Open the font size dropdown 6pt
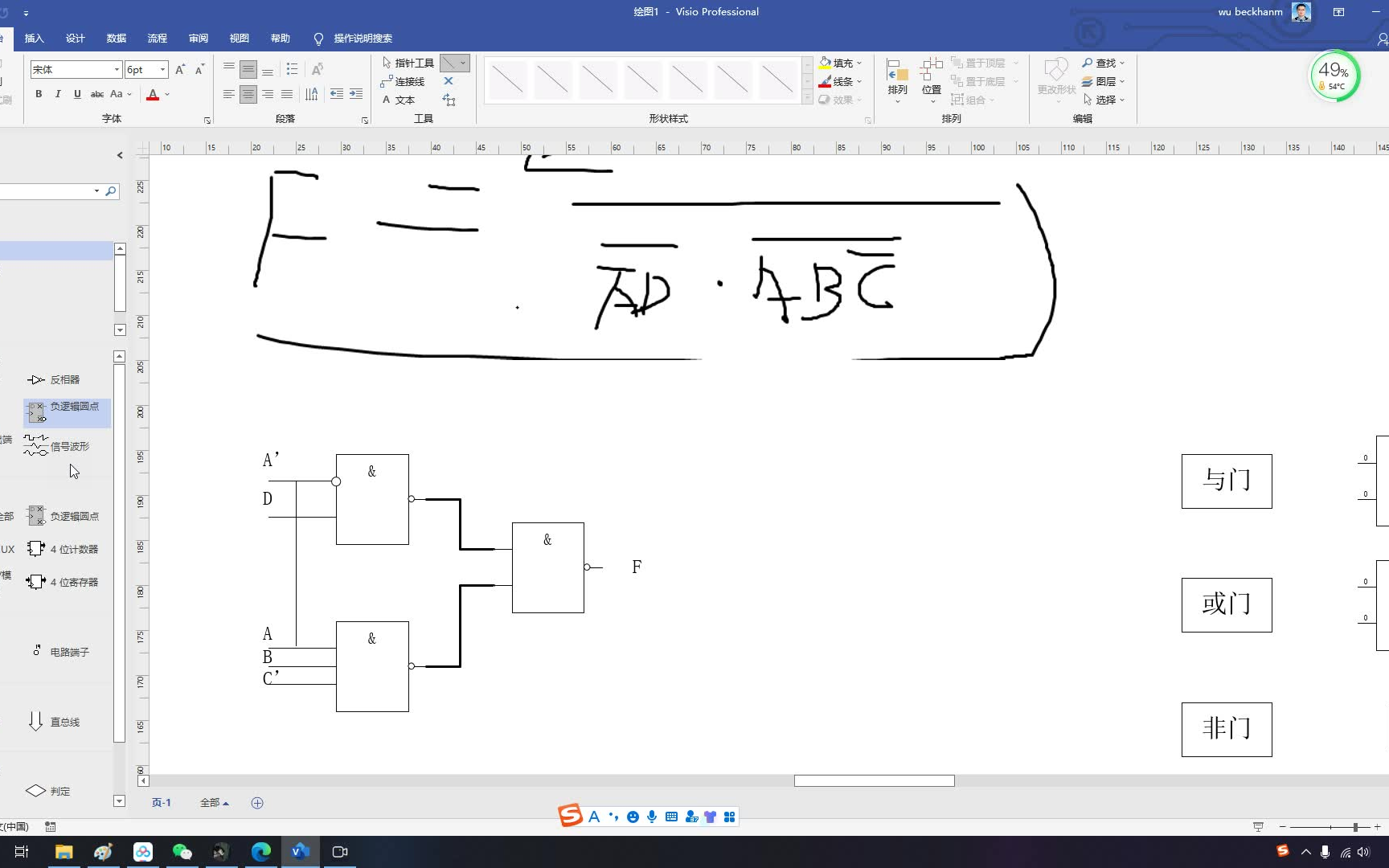 coord(162,70)
